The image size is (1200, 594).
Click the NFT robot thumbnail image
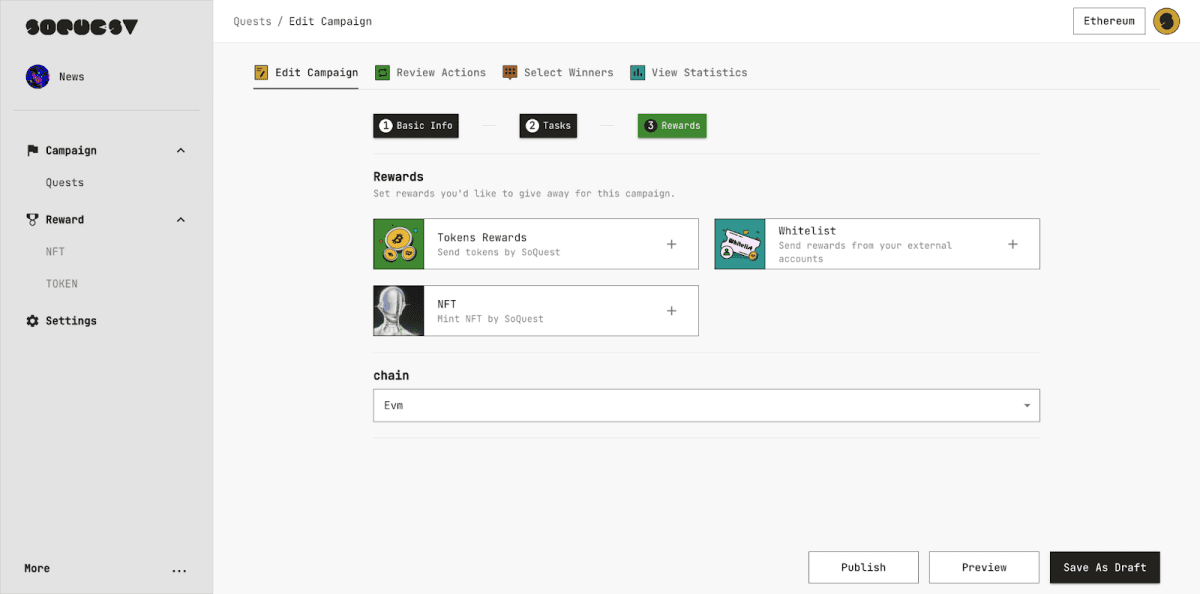coord(399,311)
